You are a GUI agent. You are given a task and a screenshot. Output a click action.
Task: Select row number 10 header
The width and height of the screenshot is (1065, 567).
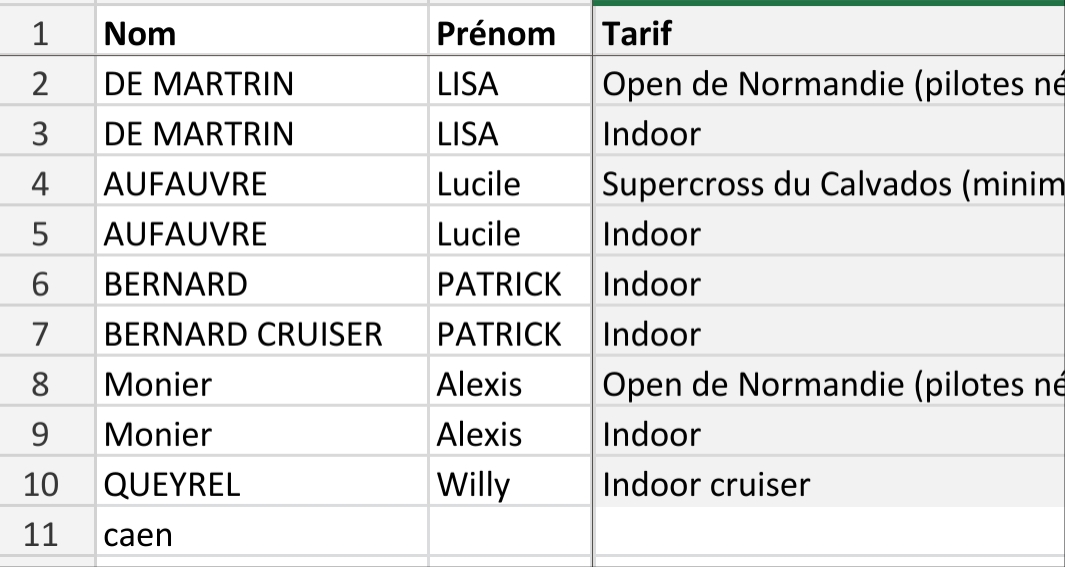tap(40, 485)
